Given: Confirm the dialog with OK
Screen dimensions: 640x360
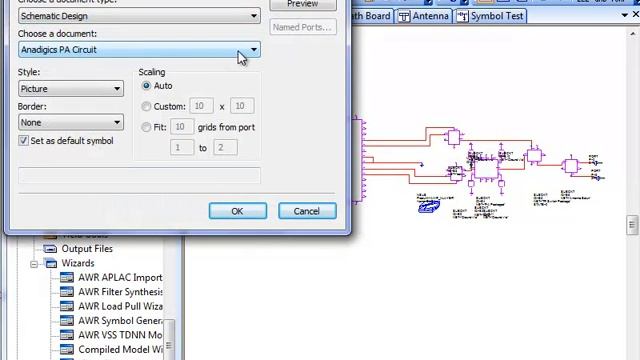Looking at the screenshot, I should tap(238, 211).
